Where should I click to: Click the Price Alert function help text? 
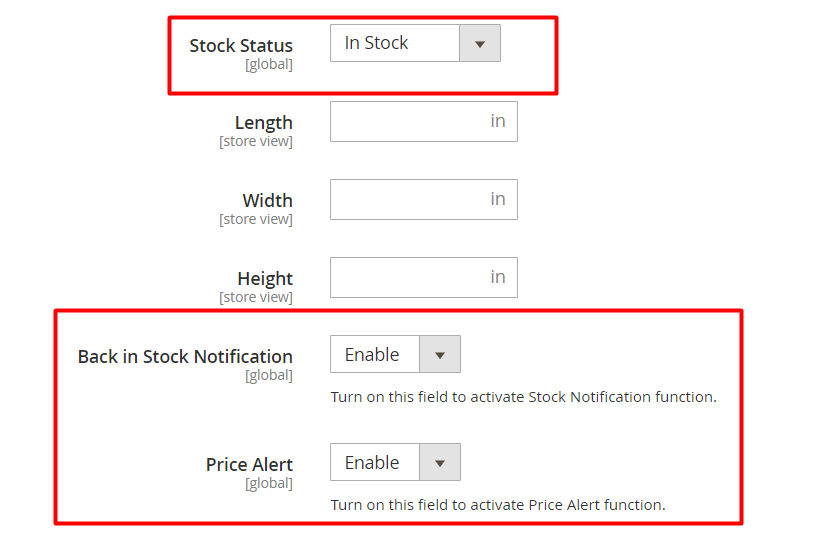click(497, 505)
